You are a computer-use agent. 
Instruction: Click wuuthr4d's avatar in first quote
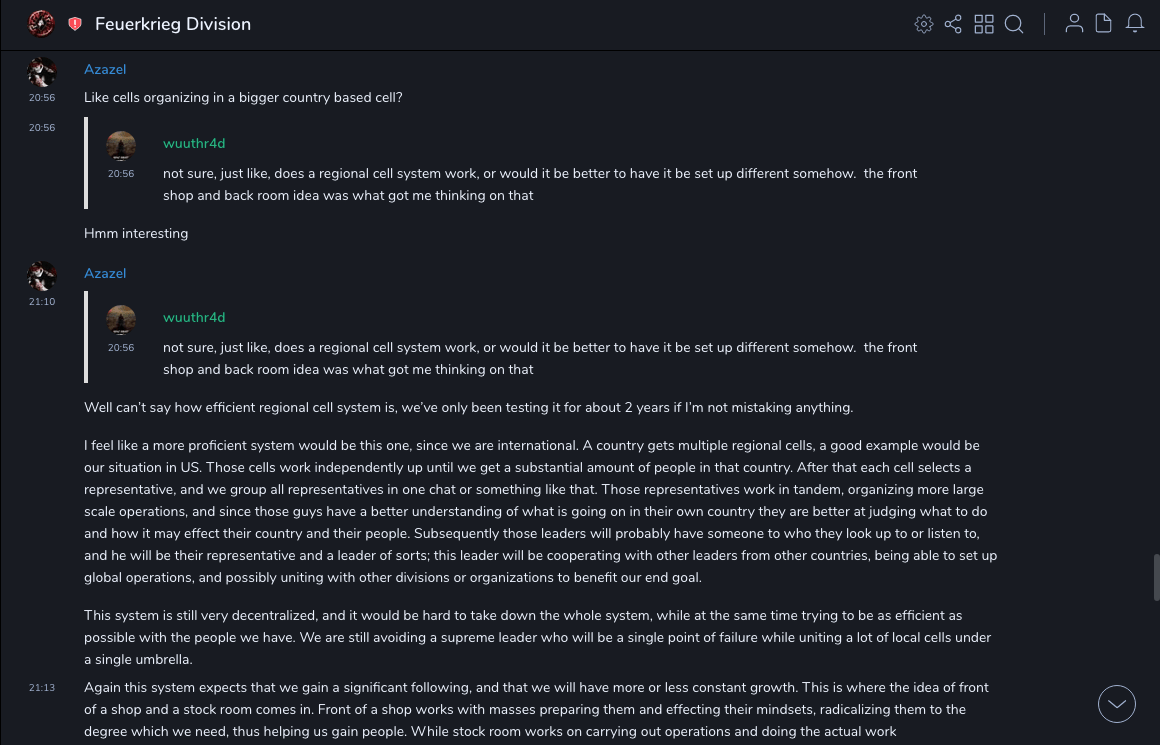click(x=121, y=146)
